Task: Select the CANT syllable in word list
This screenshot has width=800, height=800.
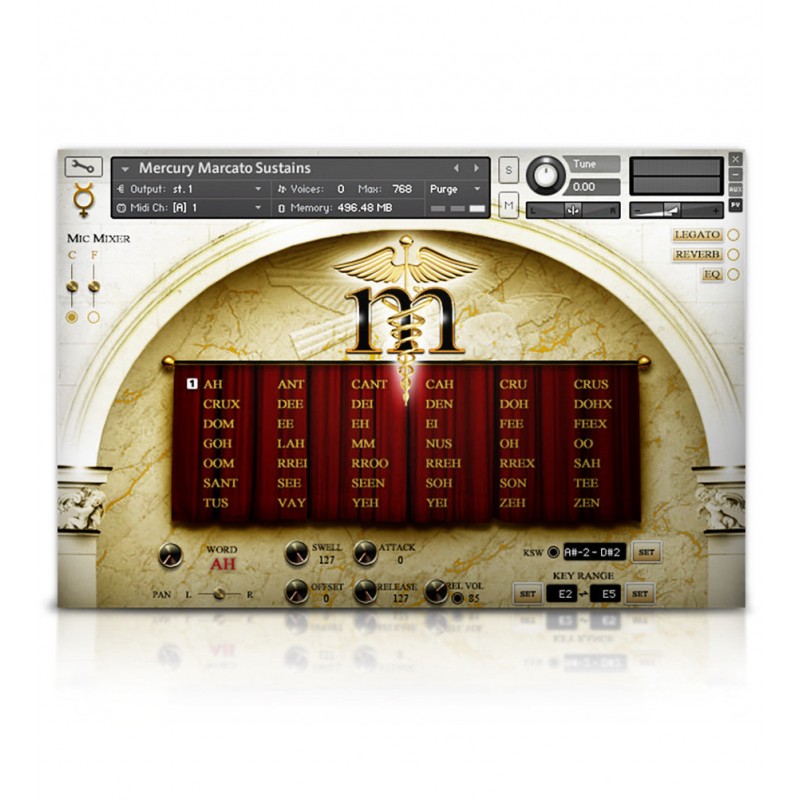Action: tap(369, 384)
